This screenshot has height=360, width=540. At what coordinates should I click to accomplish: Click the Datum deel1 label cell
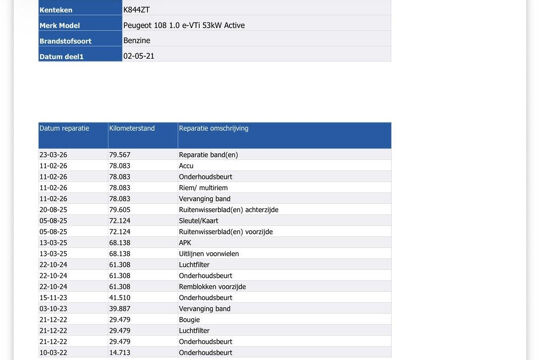click(x=80, y=56)
